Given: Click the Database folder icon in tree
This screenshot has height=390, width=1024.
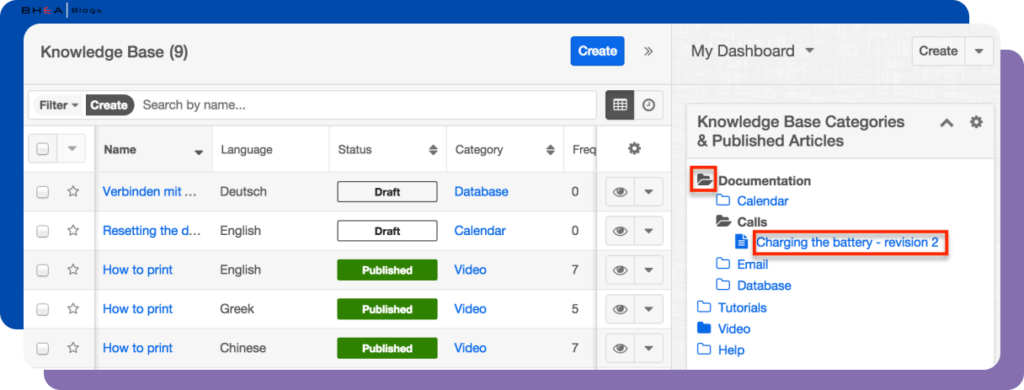Looking at the screenshot, I should [723, 285].
